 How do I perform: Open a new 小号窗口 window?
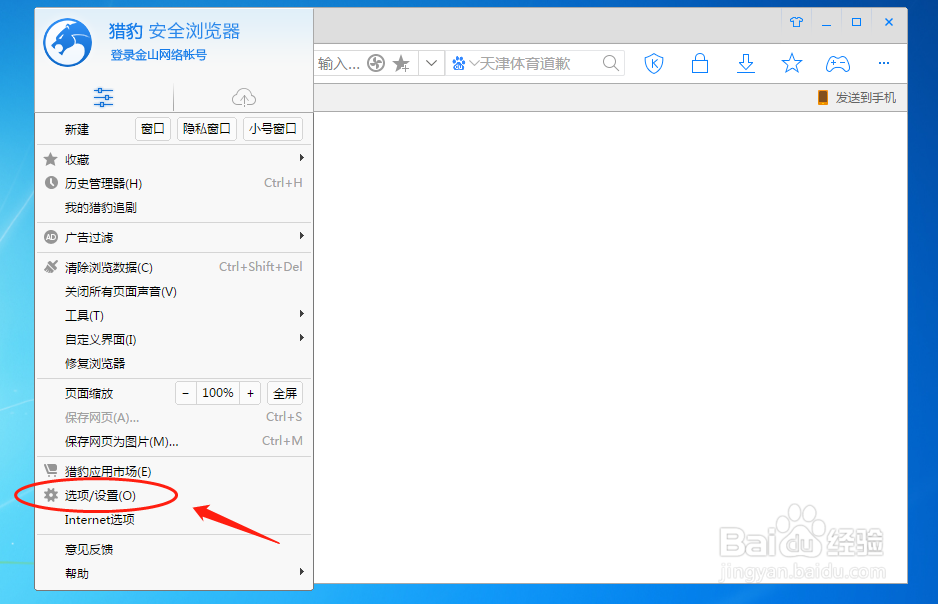273,129
